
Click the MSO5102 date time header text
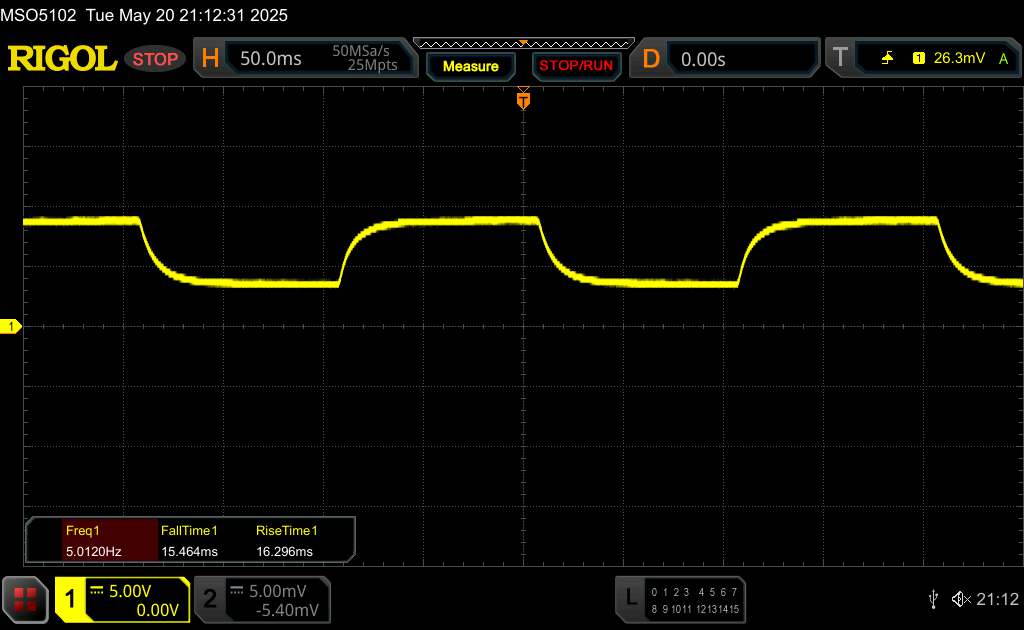[144, 15]
